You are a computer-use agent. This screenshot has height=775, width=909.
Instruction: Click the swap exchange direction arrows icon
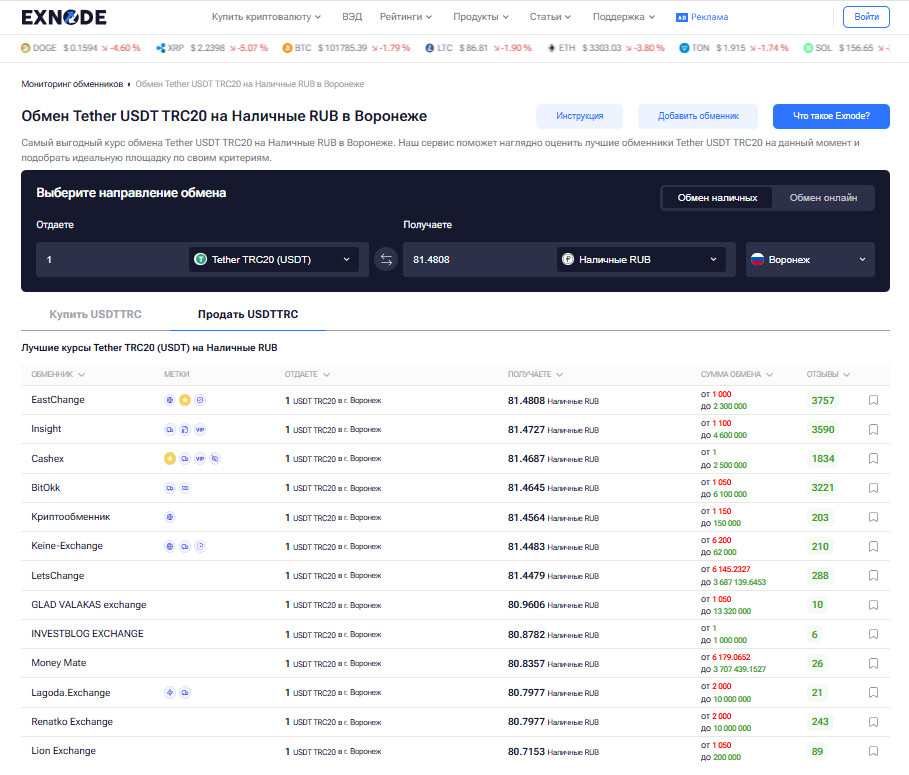[386, 260]
